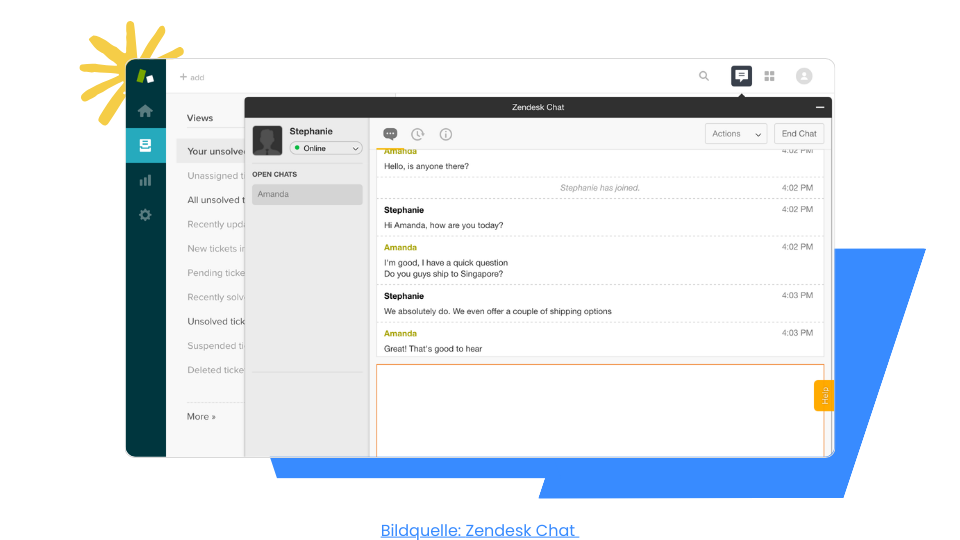
Task: Click the 'Stephanie has joined.' notice
Action: click(599, 188)
